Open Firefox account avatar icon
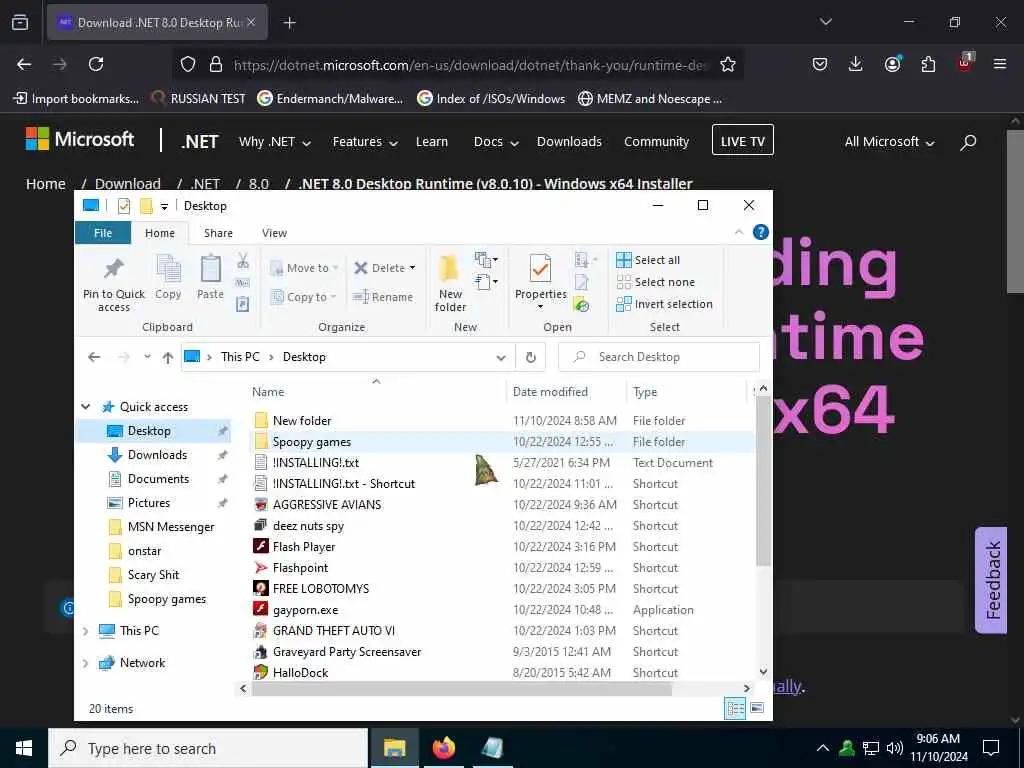 [x=892, y=64]
